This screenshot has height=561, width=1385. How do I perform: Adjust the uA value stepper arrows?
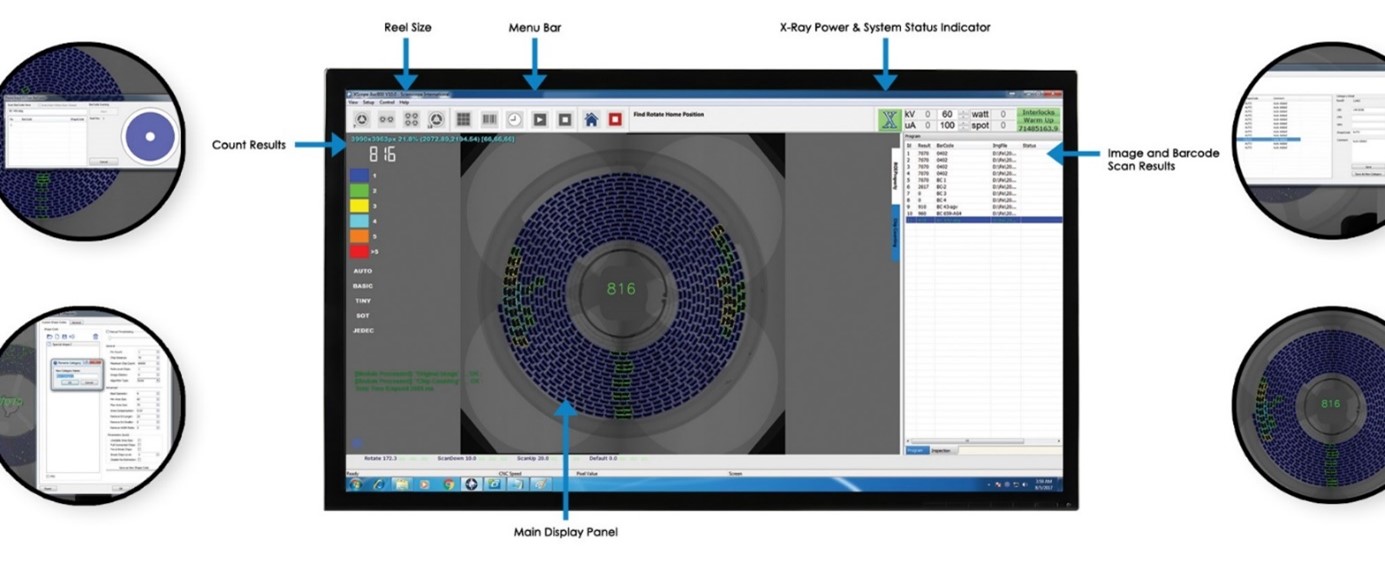pyautogui.click(x=964, y=126)
